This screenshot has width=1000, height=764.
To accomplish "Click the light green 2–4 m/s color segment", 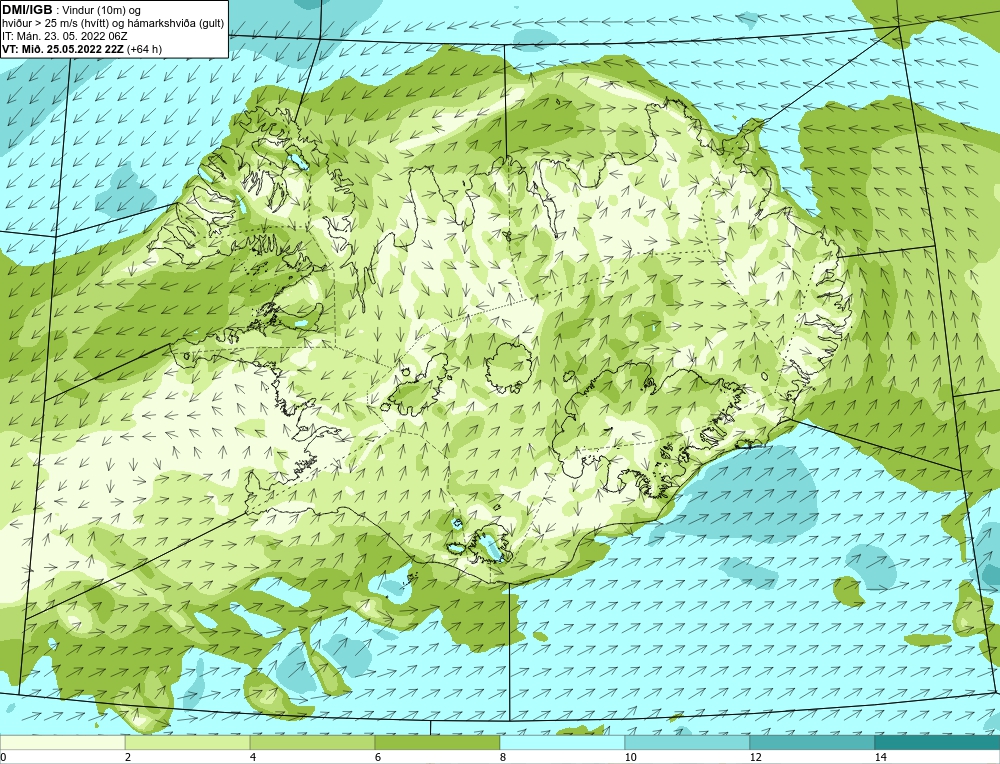I will click(x=188, y=743).
